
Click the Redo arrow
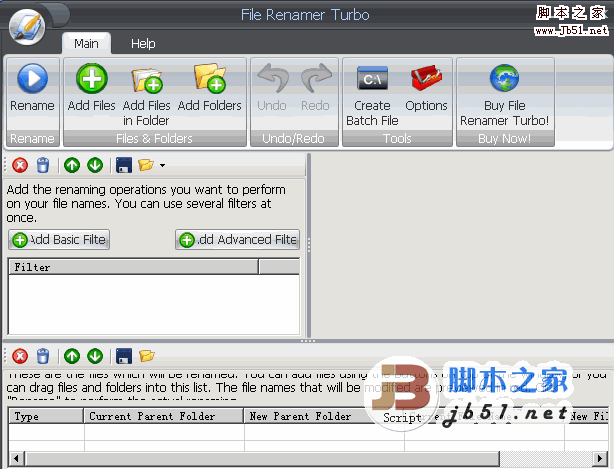[316, 78]
